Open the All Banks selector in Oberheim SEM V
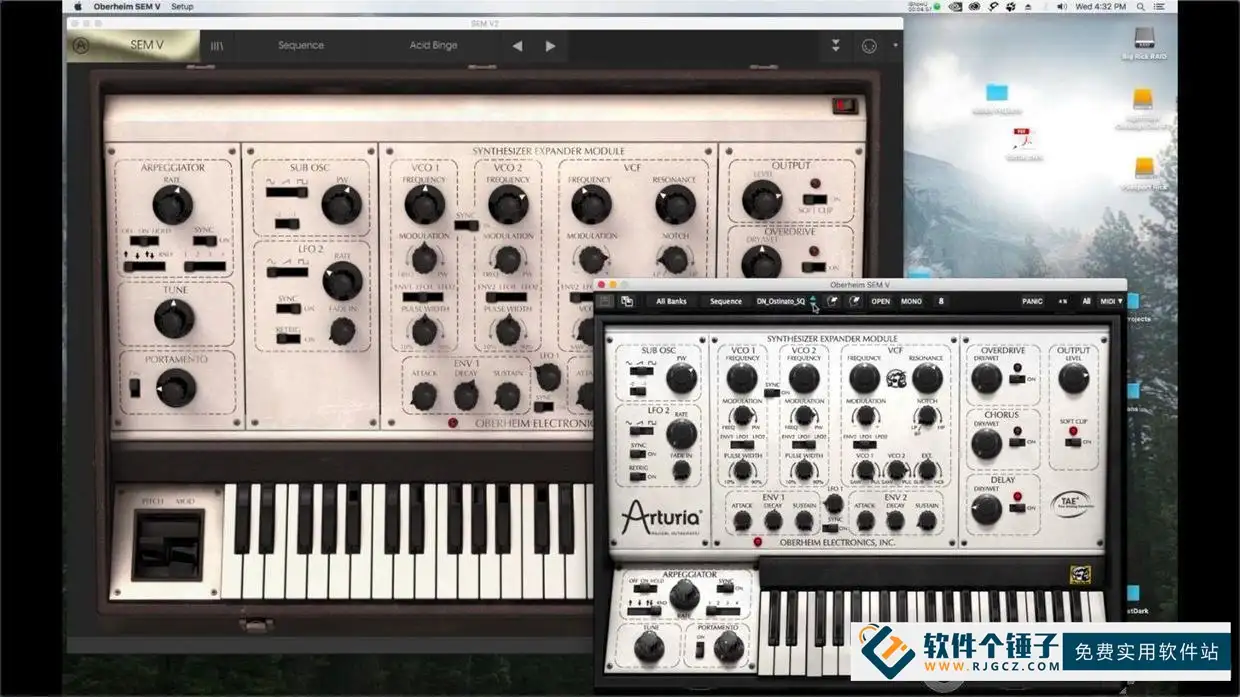 pos(671,301)
